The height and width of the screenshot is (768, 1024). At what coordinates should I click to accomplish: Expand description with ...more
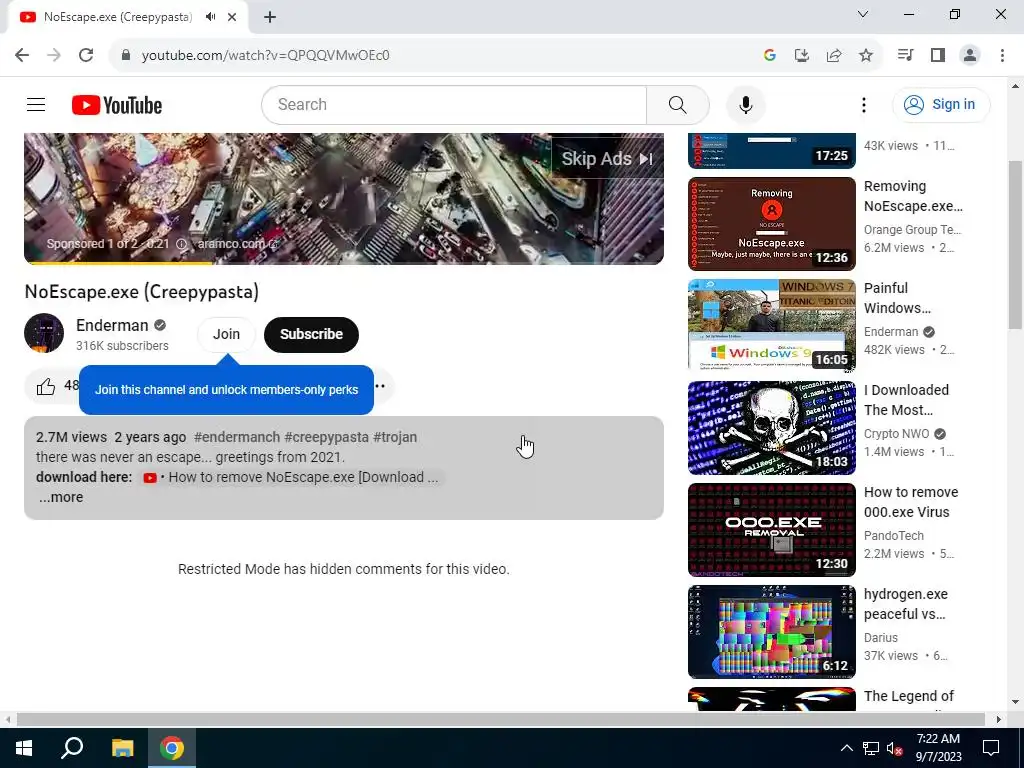[61, 497]
